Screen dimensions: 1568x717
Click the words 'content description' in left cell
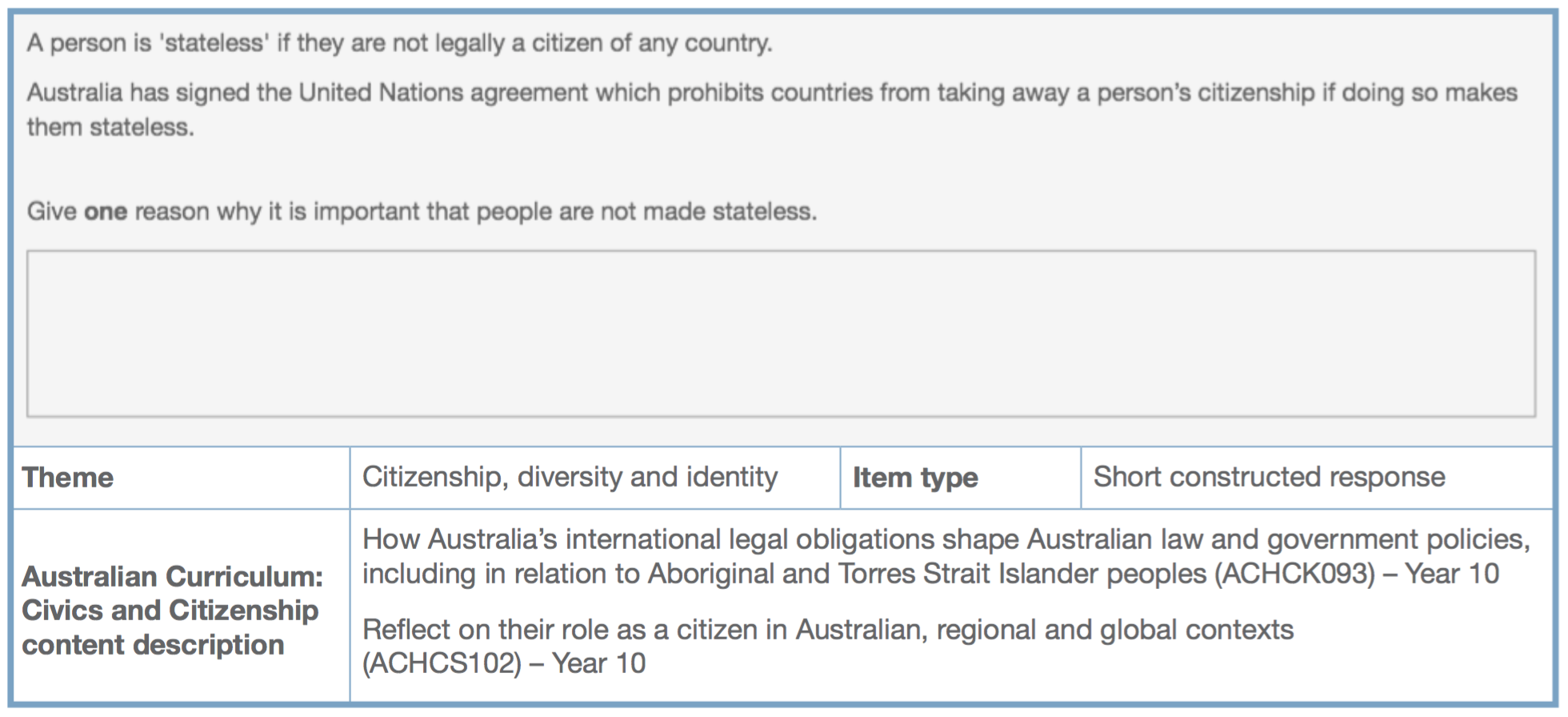coord(153,645)
